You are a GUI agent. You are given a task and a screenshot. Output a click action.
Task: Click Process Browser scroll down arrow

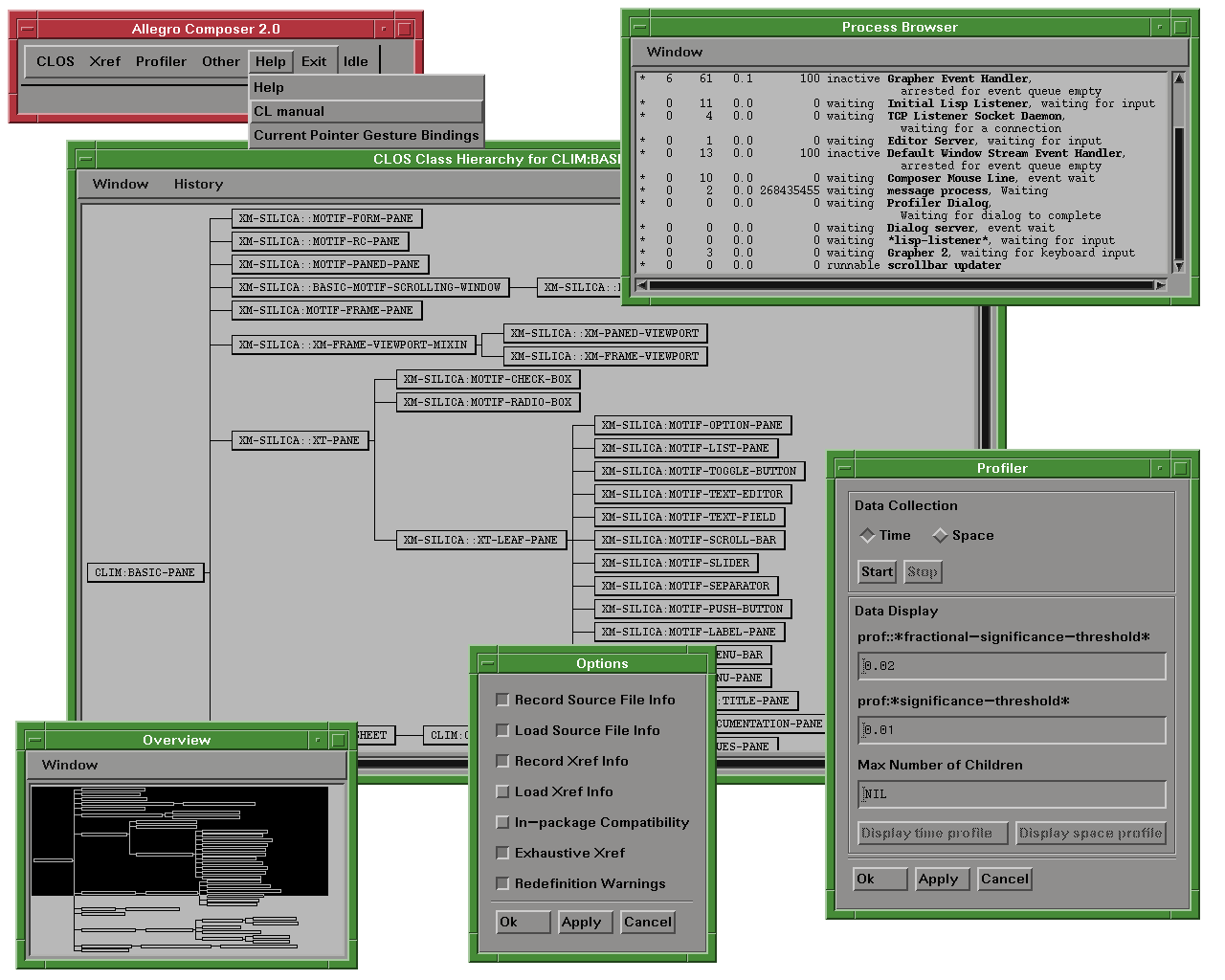click(x=1179, y=266)
